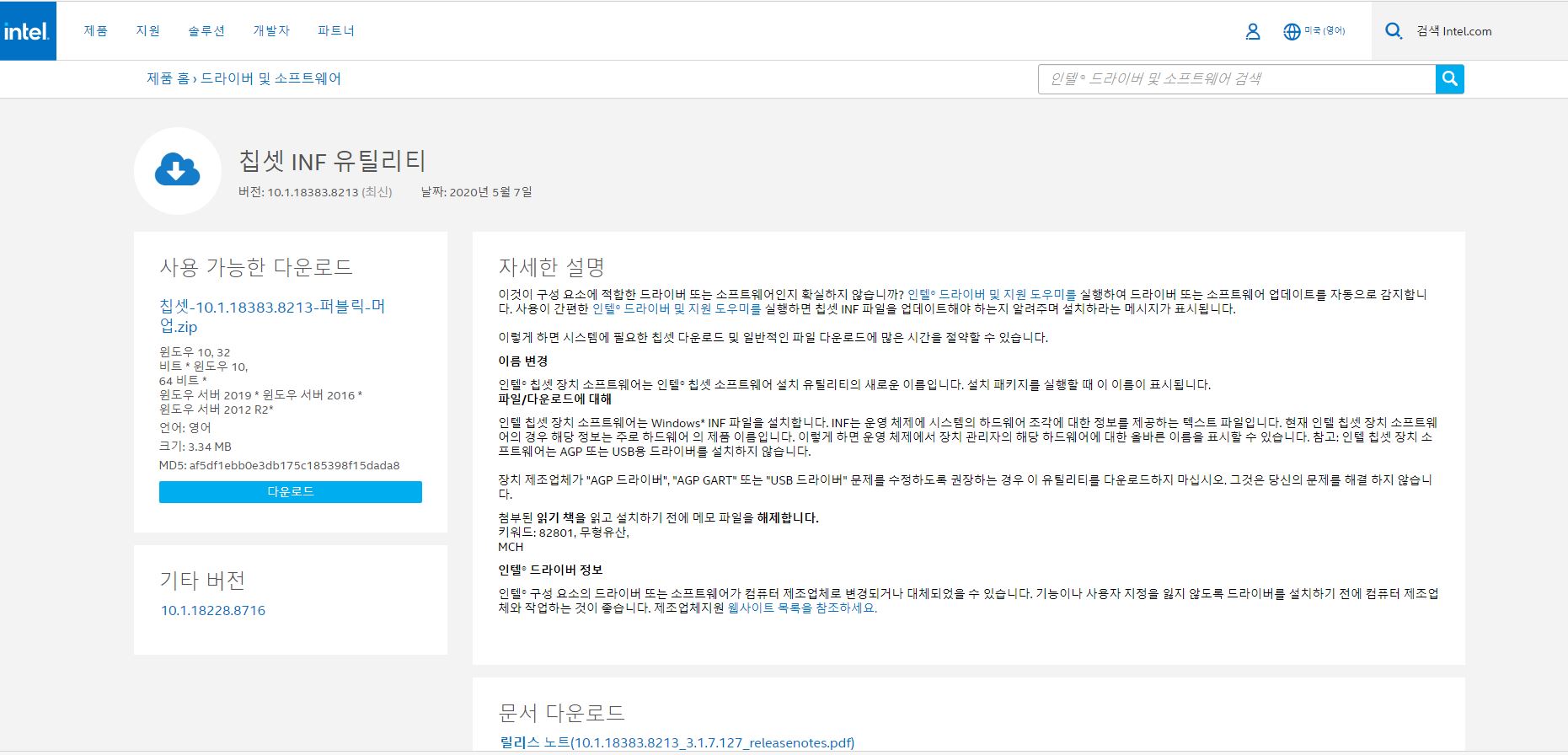
Task: Click the blue driver search submit button
Action: pyautogui.click(x=1449, y=78)
